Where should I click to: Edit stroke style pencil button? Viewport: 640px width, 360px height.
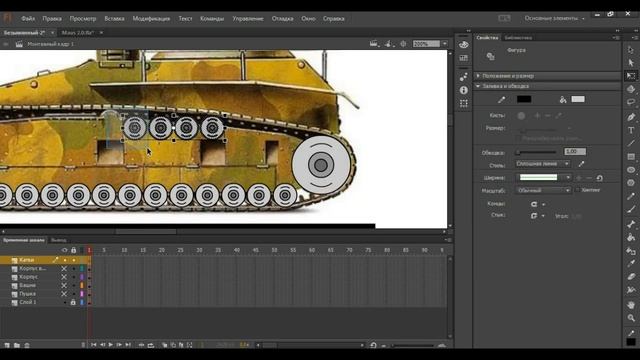(x=581, y=164)
